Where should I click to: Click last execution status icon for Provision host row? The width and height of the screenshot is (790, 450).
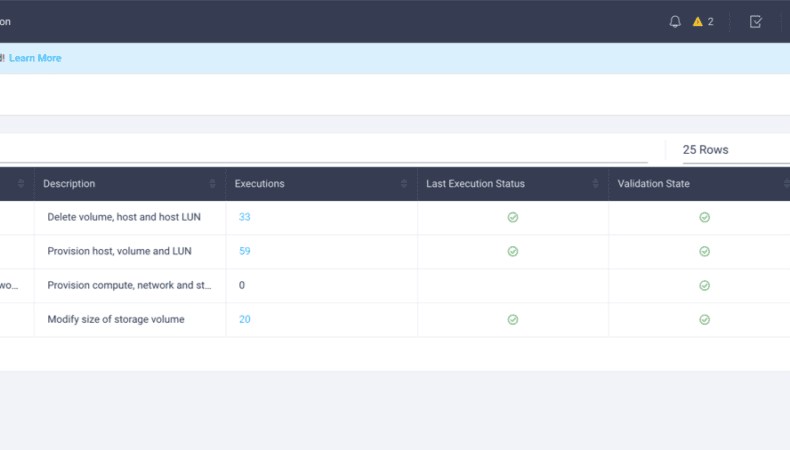click(512, 251)
